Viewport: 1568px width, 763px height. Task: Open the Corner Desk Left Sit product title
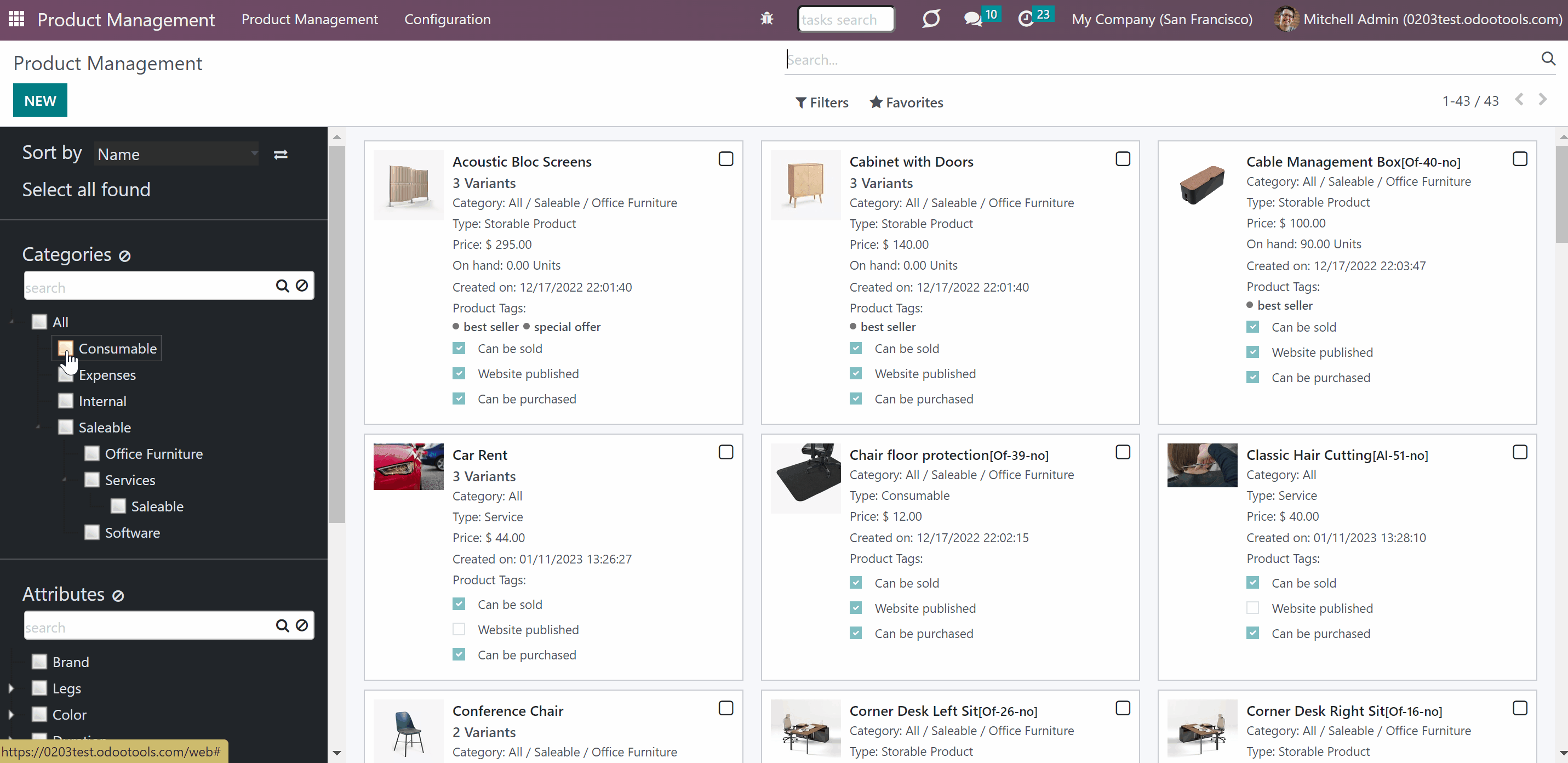click(943, 710)
